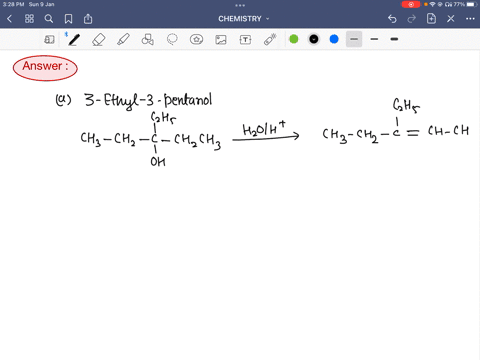The height and width of the screenshot is (360, 480).
Task: Select the Lasso tool
Action: point(172,40)
